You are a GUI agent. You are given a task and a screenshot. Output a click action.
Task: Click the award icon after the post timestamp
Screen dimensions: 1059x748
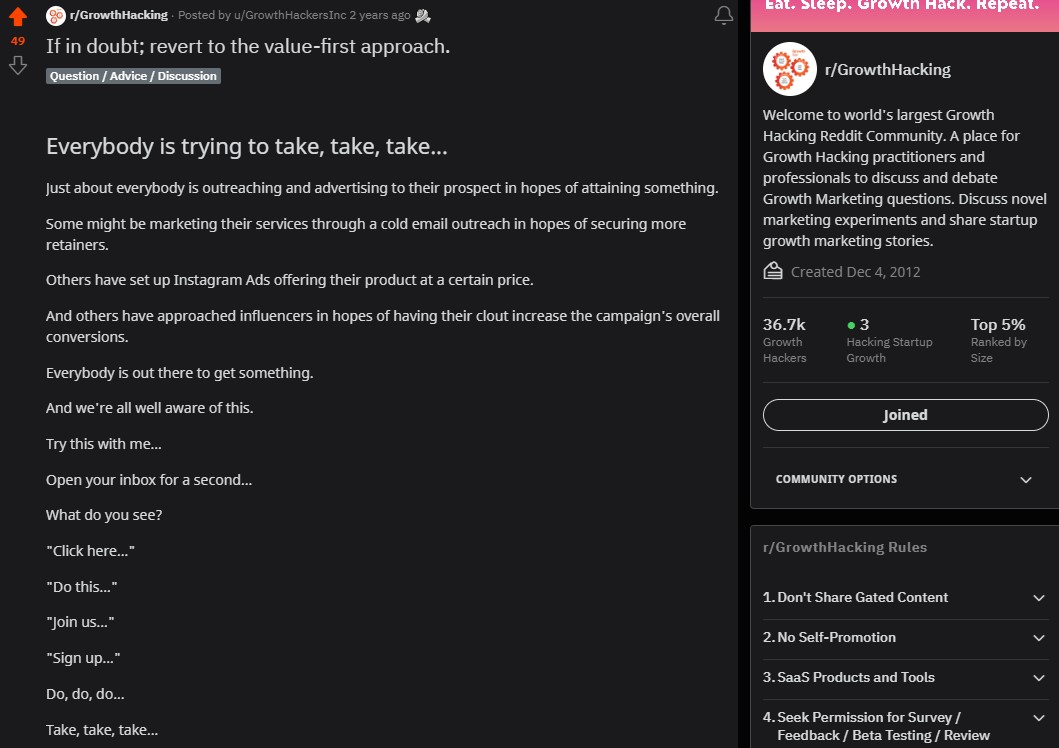pos(423,15)
